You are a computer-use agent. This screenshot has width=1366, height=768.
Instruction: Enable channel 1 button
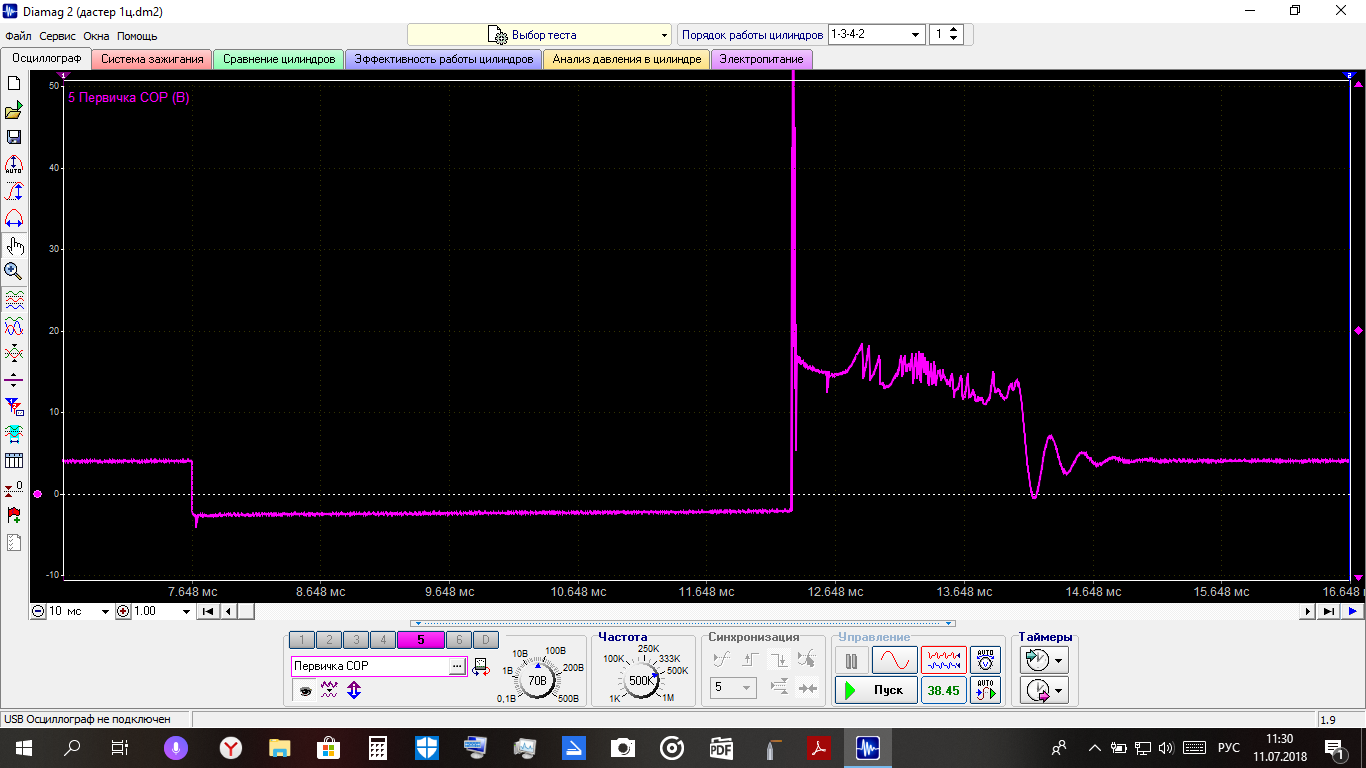[x=302, y=640]
